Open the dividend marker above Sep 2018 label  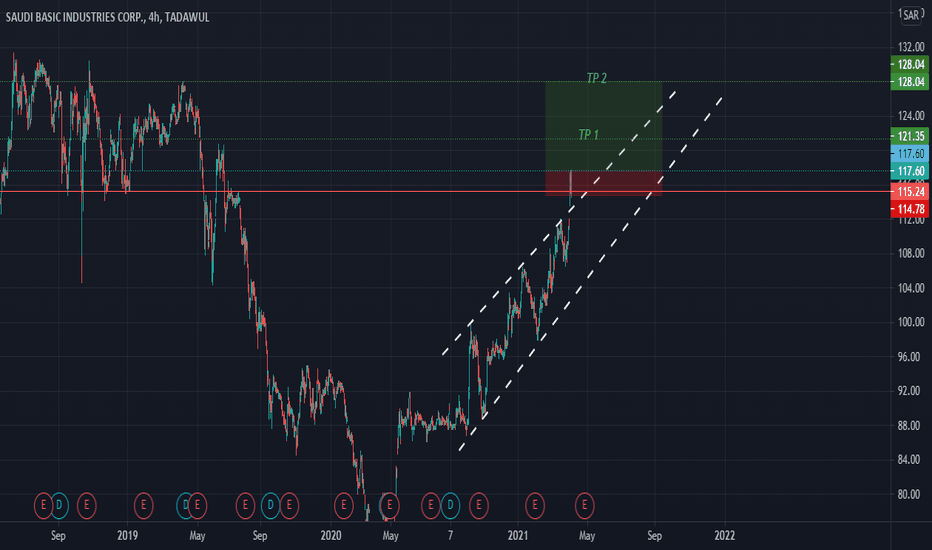pos(59,506)
